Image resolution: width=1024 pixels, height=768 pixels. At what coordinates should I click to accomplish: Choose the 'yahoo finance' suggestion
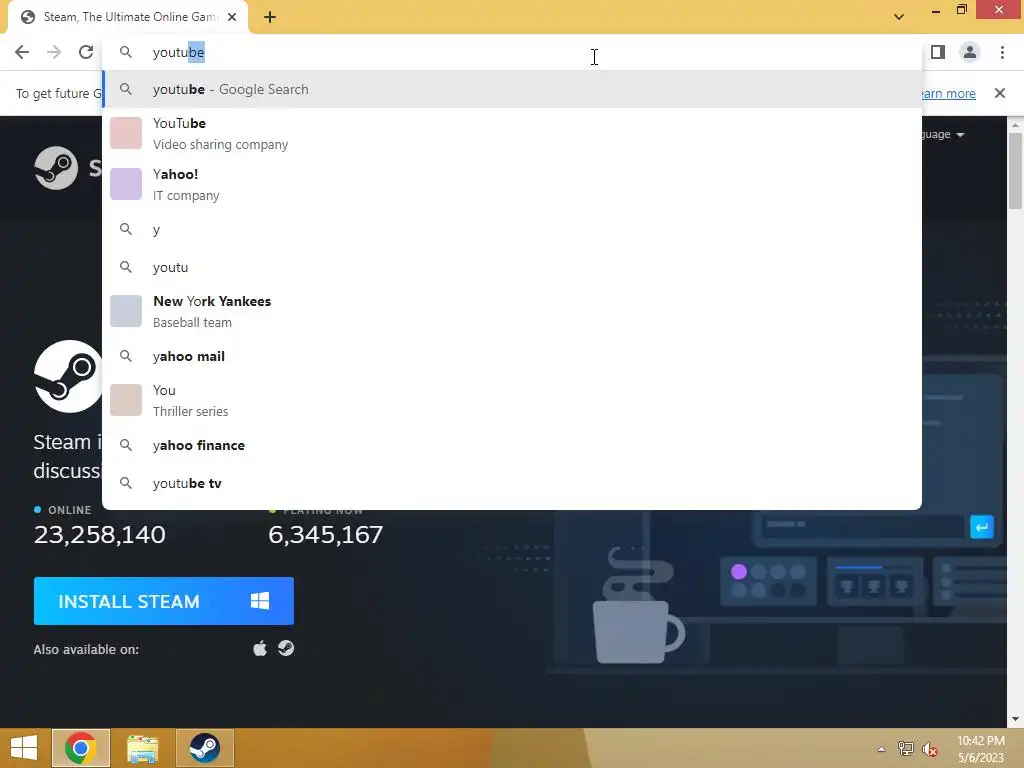[x=512, y=445]
